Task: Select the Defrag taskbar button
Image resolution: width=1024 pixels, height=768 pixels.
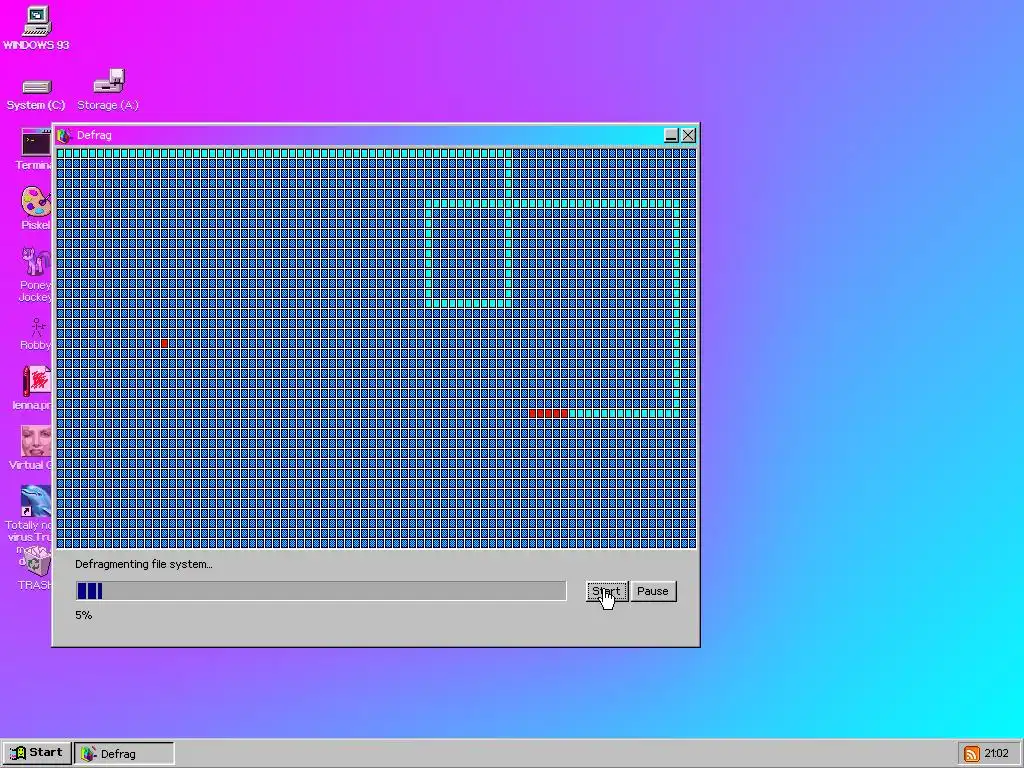Action: 125,754
